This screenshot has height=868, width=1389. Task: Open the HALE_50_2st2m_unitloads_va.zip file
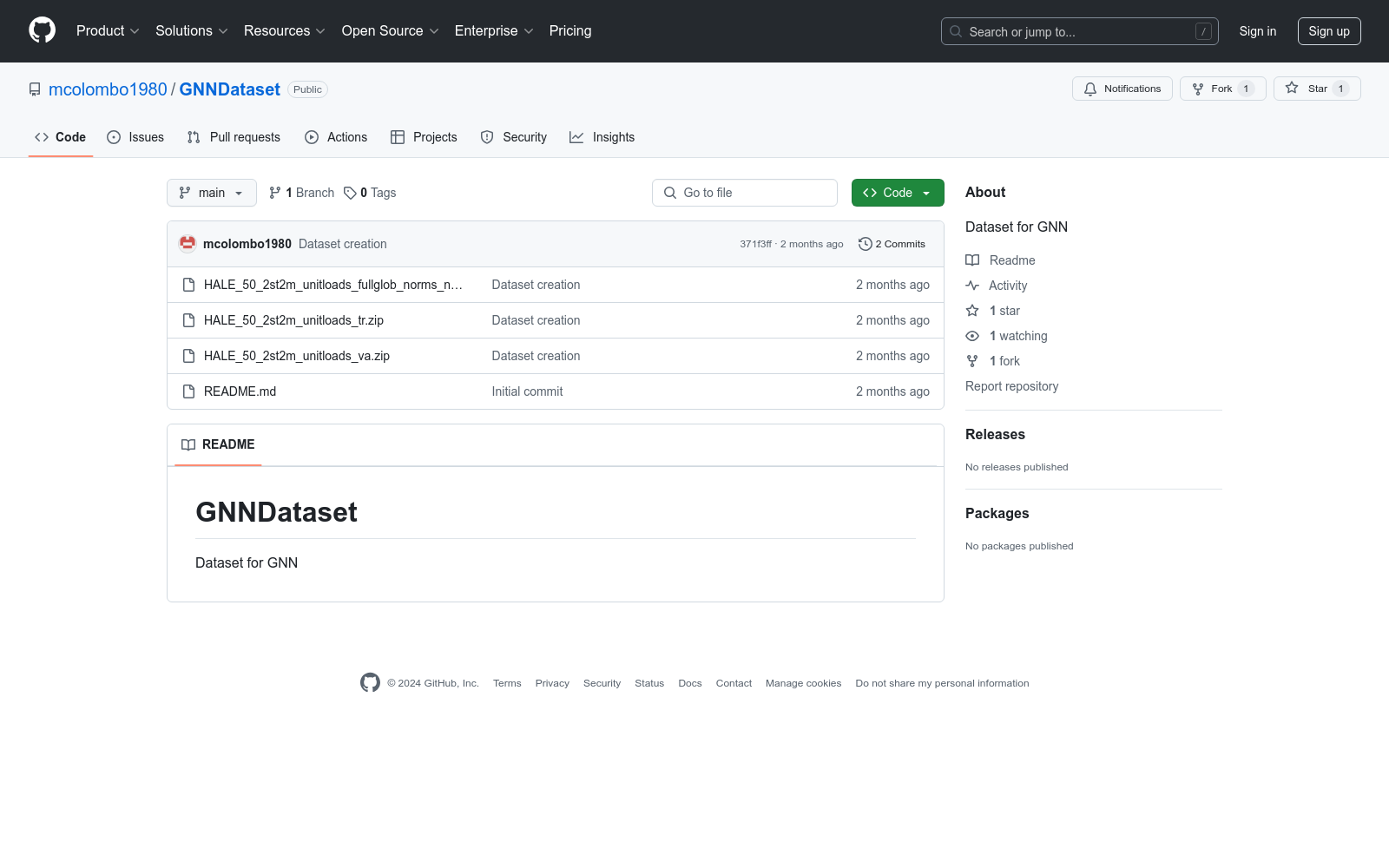point(297,356)
